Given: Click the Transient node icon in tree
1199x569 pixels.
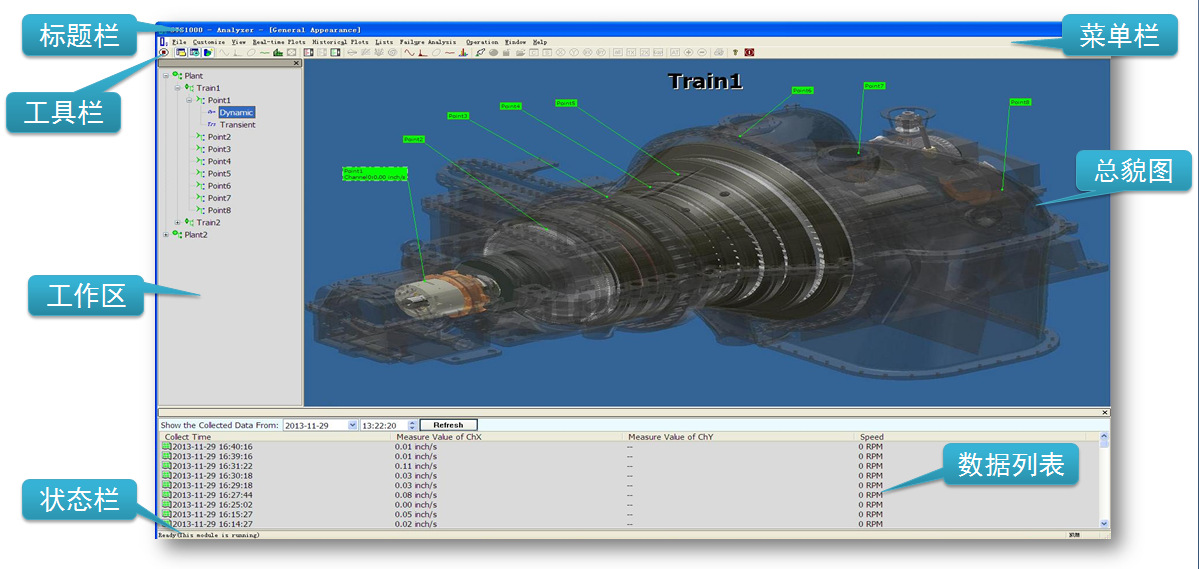Looking at the screenshot, I should tap(212, 125).
